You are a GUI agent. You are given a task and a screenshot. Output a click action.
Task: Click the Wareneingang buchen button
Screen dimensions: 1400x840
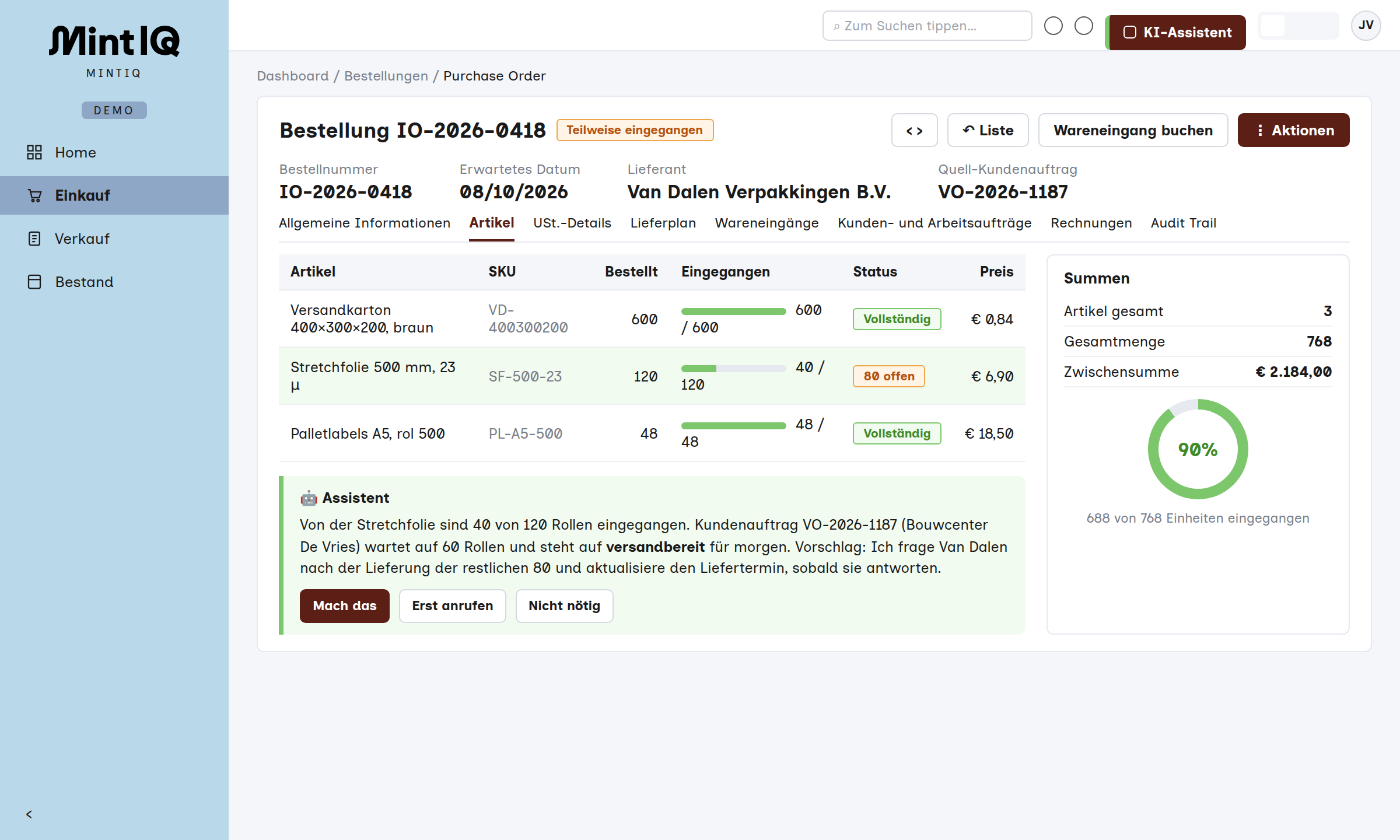pyautogui.click(x=1133, y=130)
